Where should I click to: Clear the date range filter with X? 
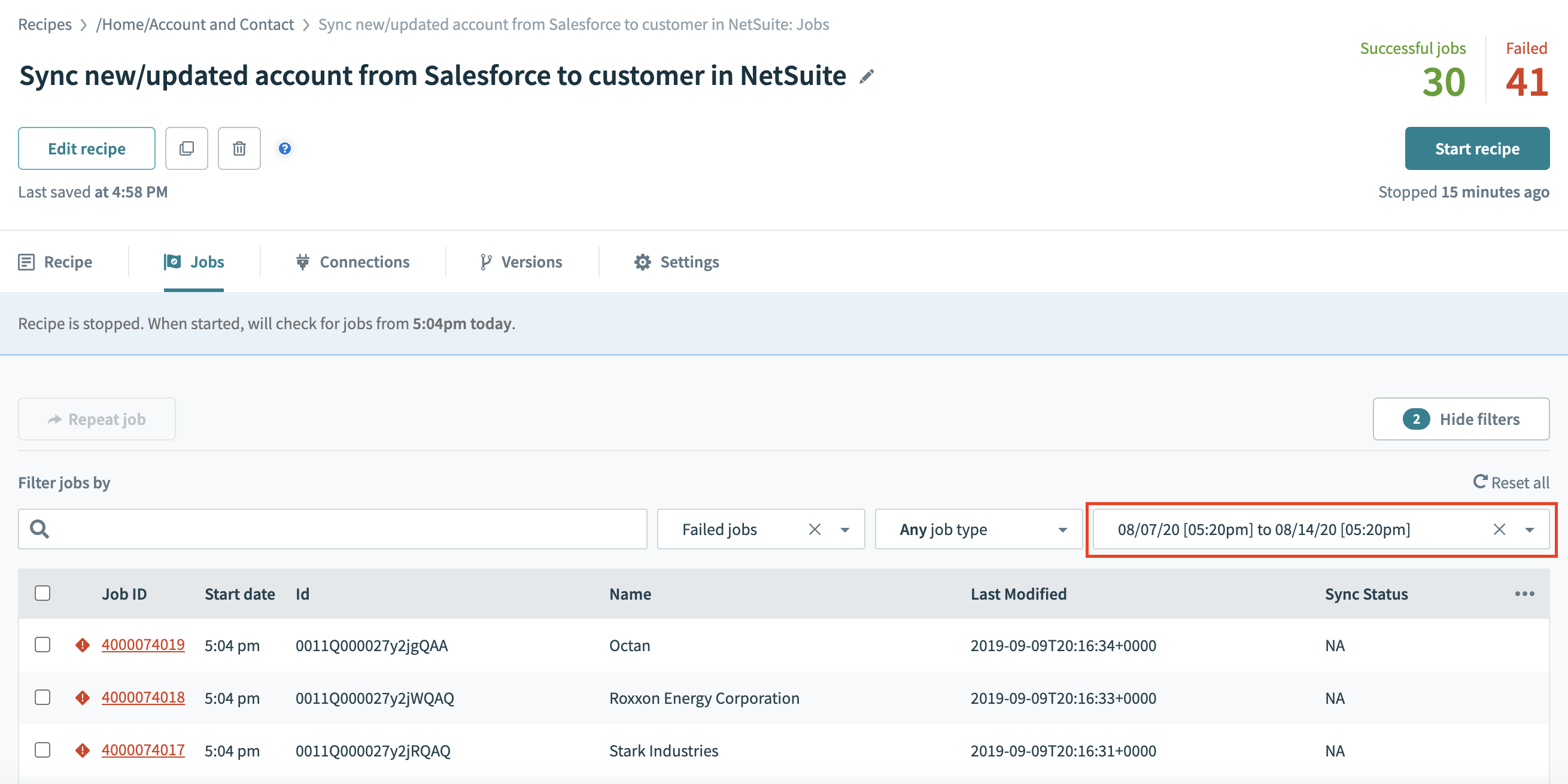click(x=1499, y=530)
